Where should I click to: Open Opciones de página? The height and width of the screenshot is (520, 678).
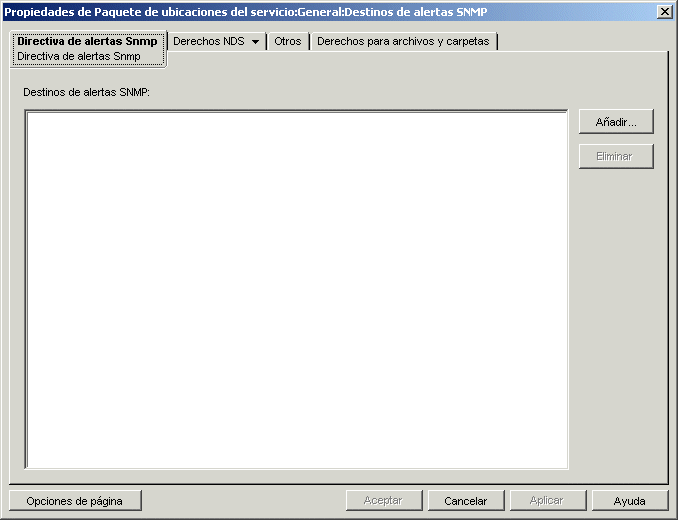75,501
